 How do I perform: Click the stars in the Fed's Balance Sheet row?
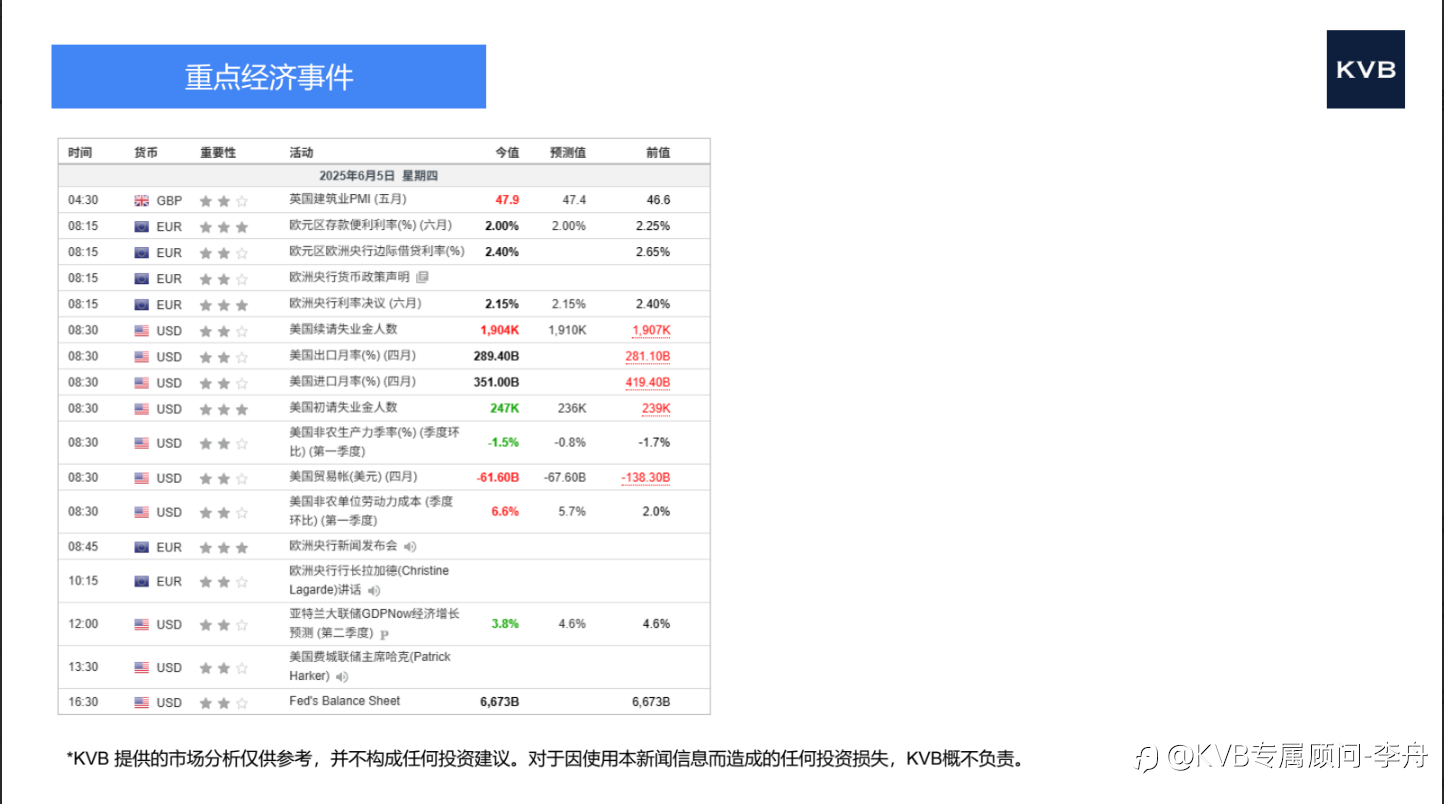[223, 703]
